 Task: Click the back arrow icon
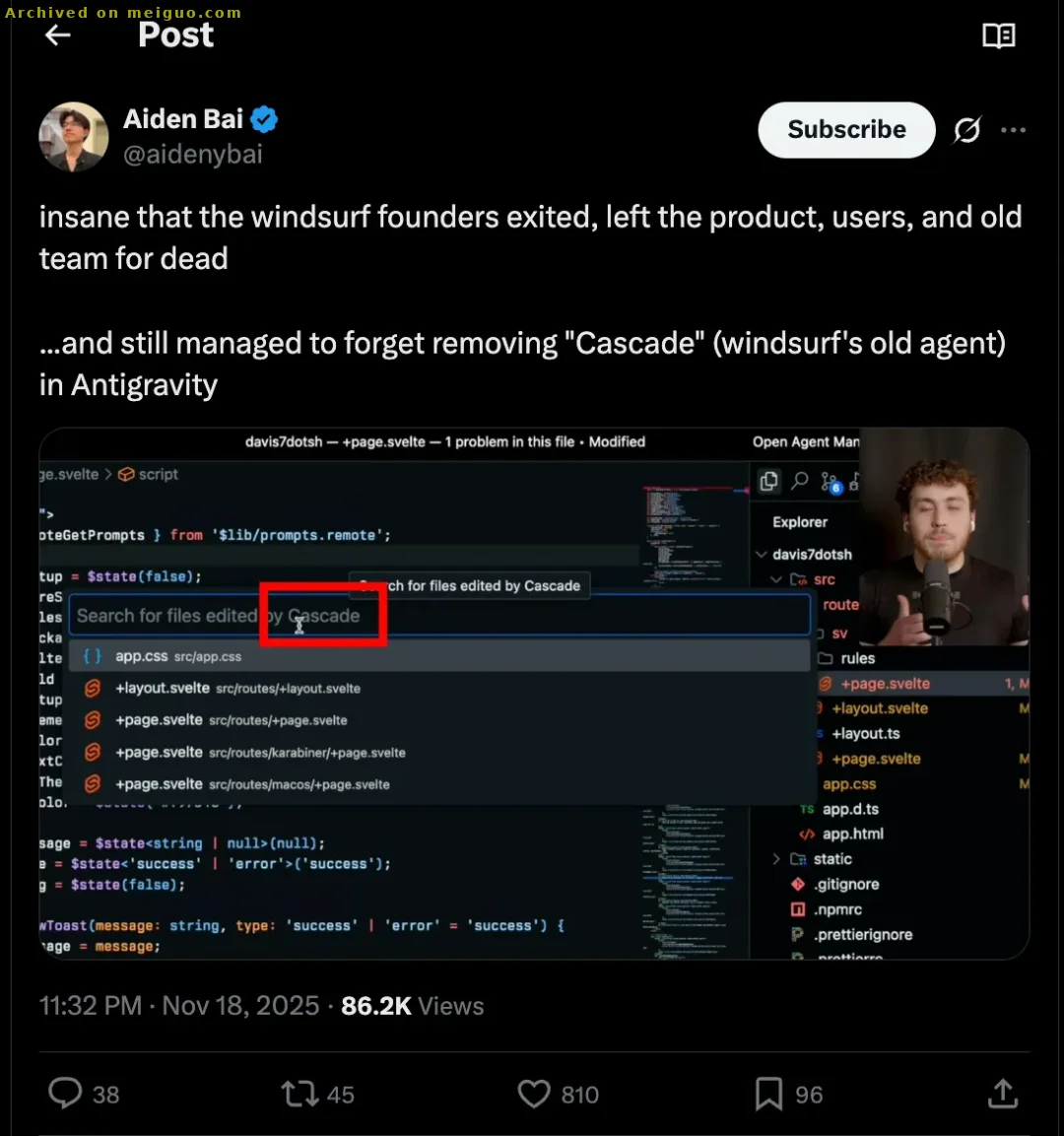[x=58, y=35]
